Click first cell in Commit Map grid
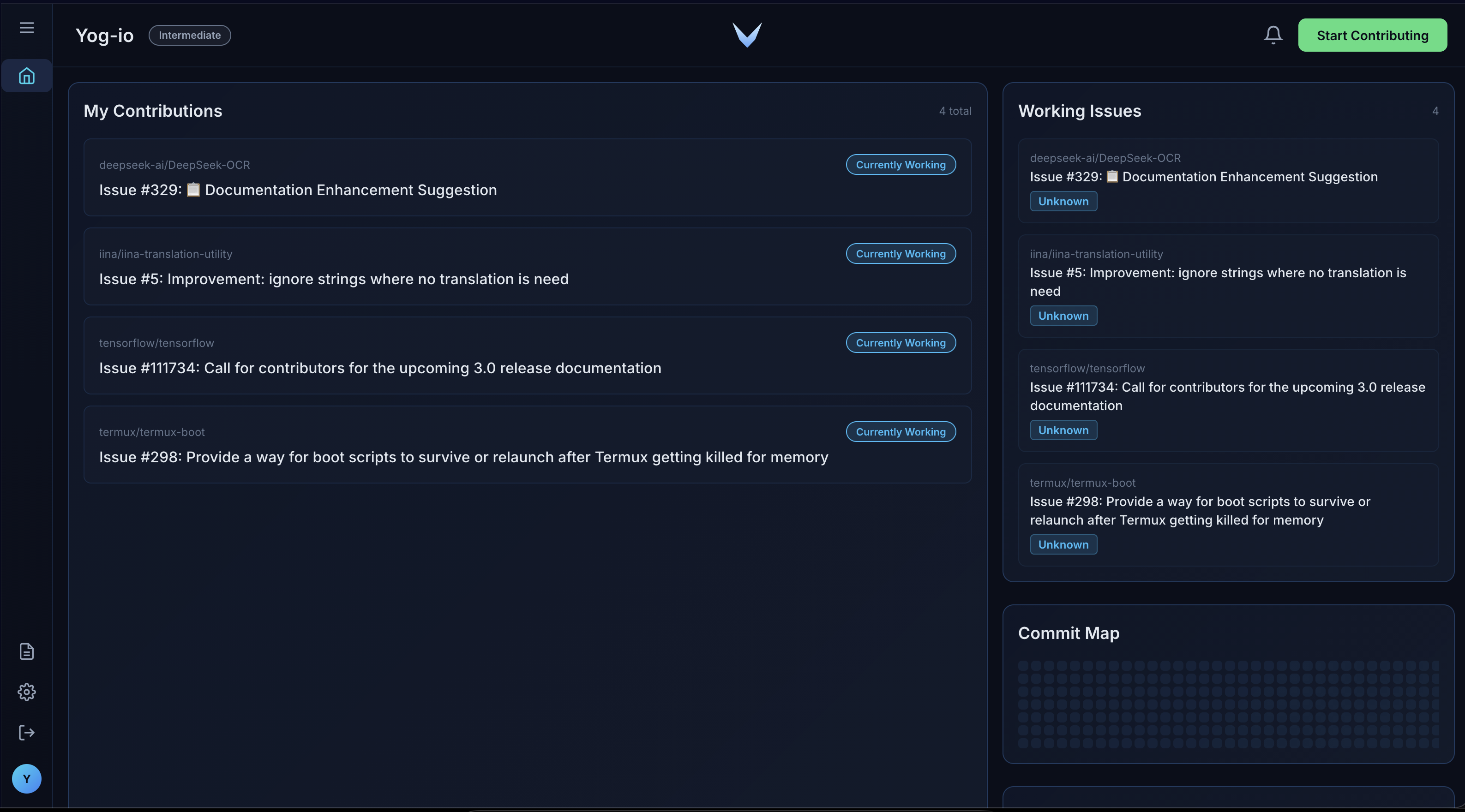Image resolution: width=1465 pixels, height=812 pixels. tap(1023, 665)
